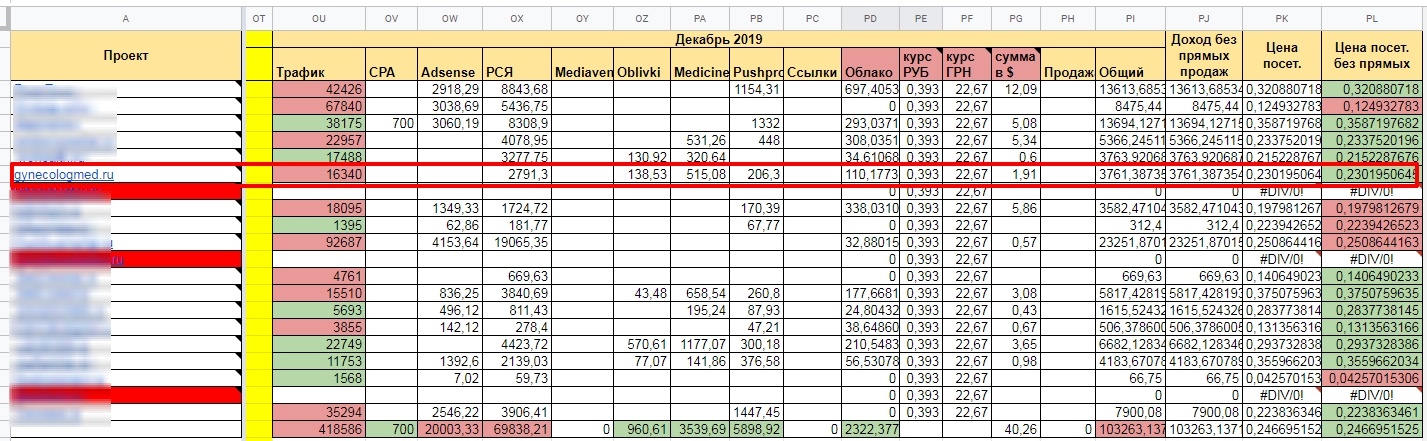The height and width of the screenshot is (441, 1427).
Task: Select traffic cell with value 67840
Action: 319,107
